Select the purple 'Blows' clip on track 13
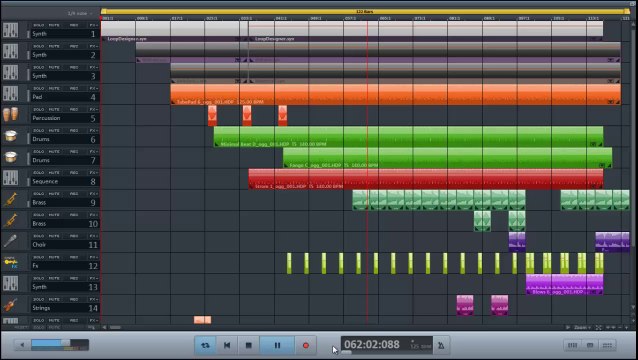This screenshot has height=360, width=638. tap(564, 284)
